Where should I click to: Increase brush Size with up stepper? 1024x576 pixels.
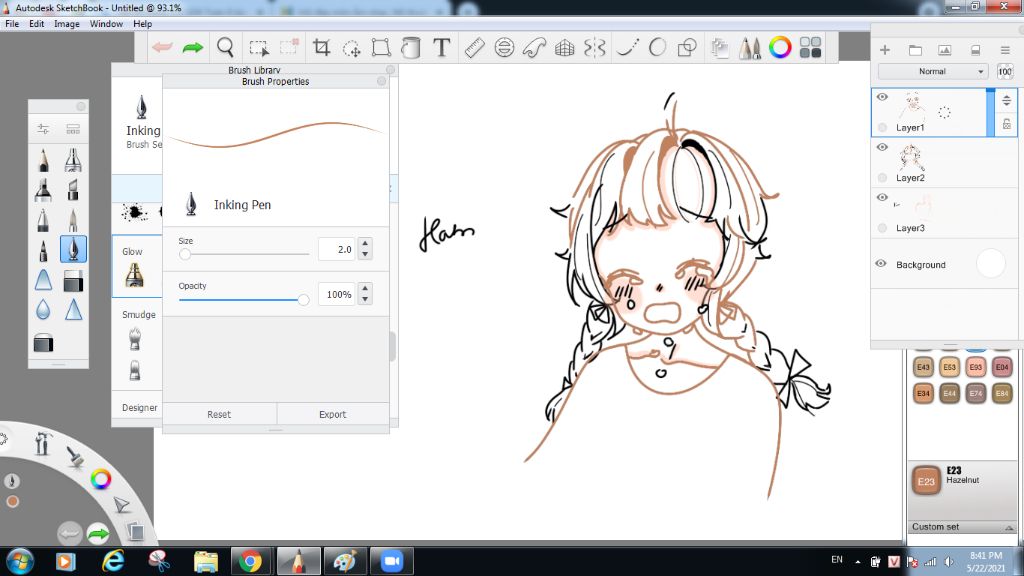[365, 244]
